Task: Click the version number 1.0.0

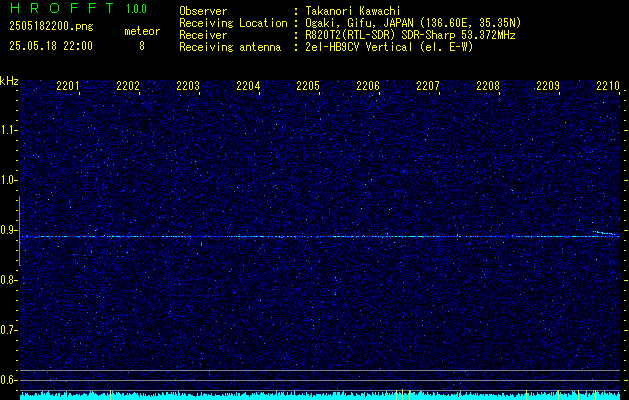Action: (136, 9)
